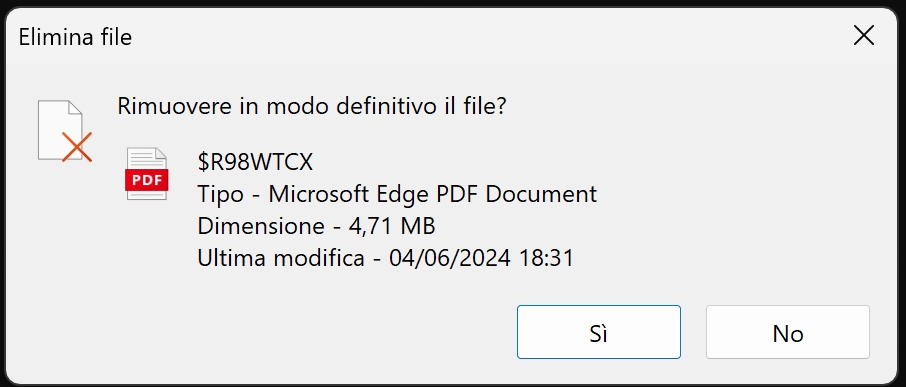Confirm deletion with the Sì button
The image size is (906, 387).
(x=599, y=332)
